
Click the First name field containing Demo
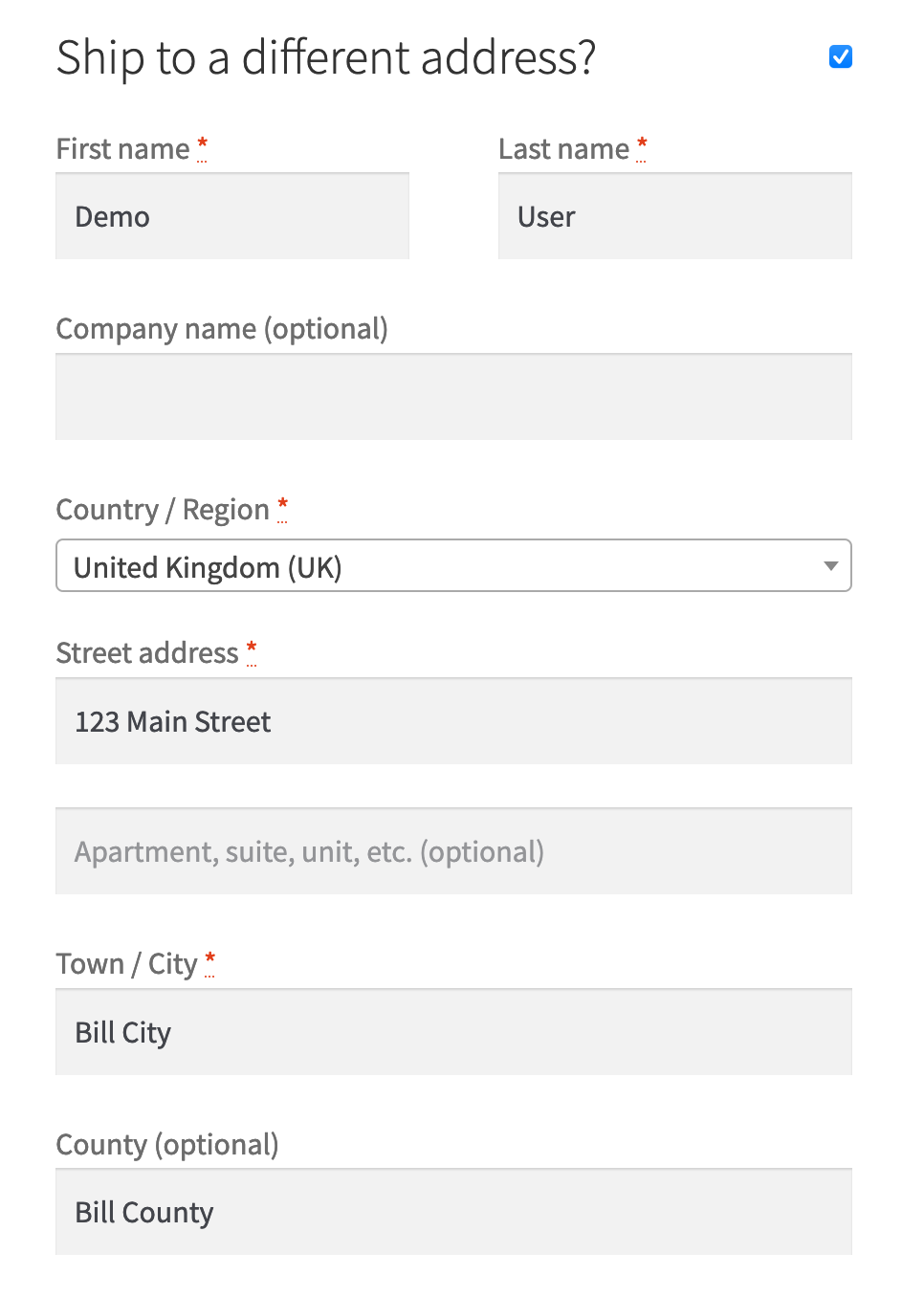(x=231, y=216)
